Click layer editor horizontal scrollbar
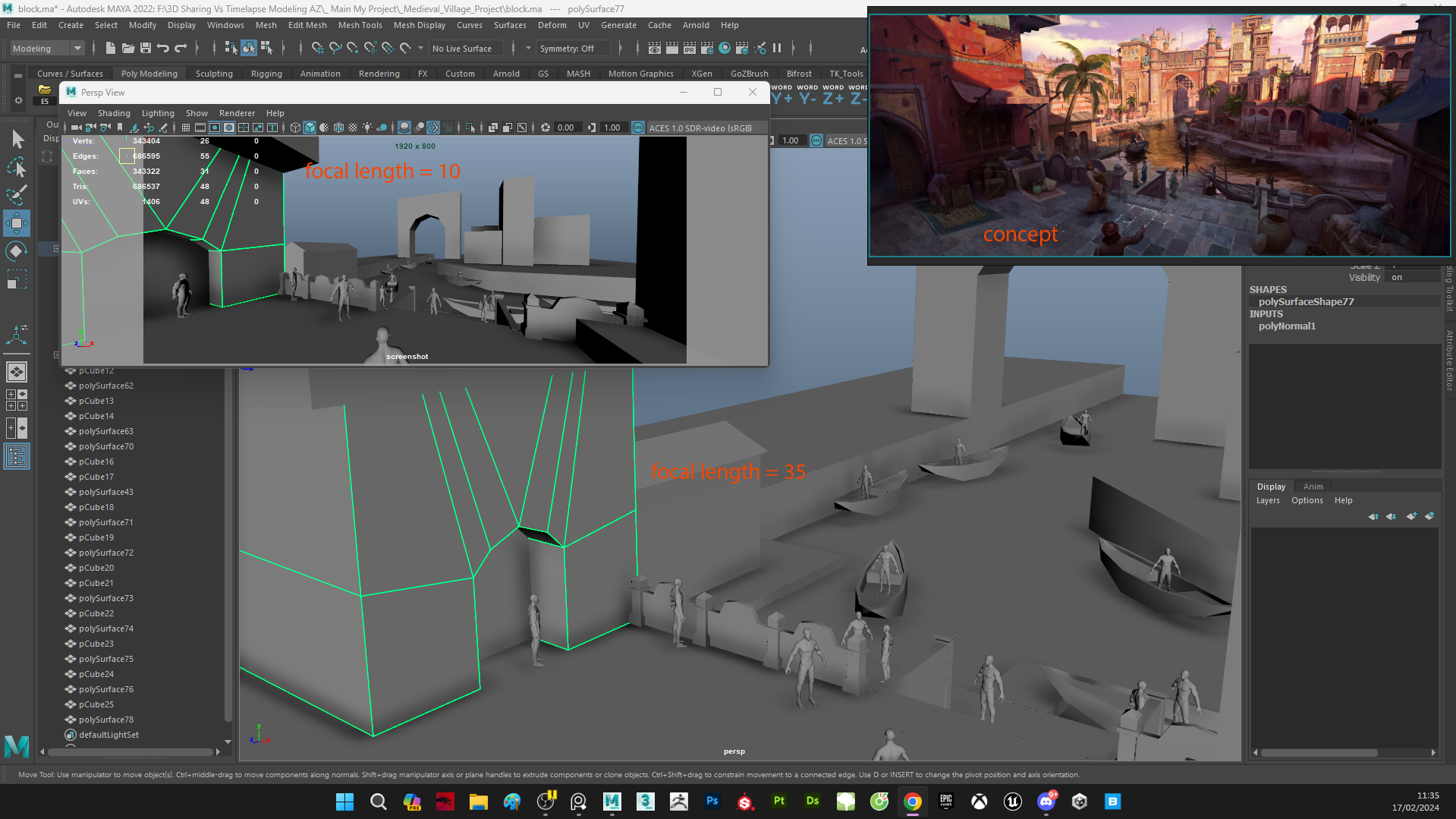 pyautogui.click(x=1319, y=753)
